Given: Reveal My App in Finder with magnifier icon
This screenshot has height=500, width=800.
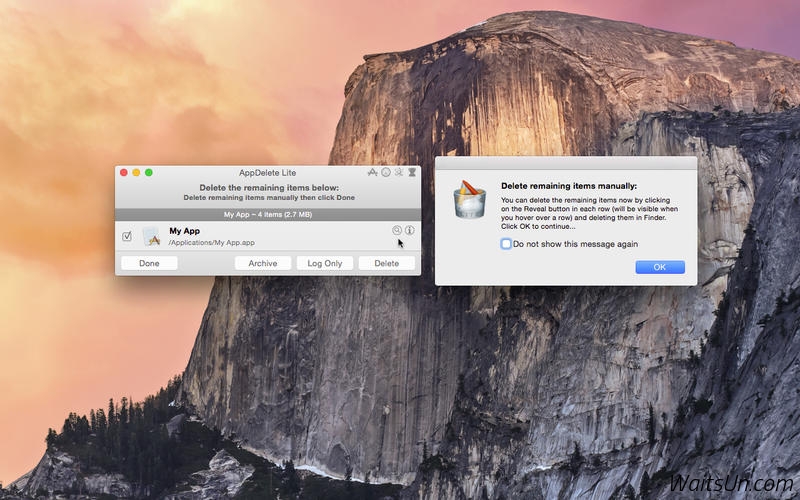Looking at the screenshot, I should (x=396, y=230).
